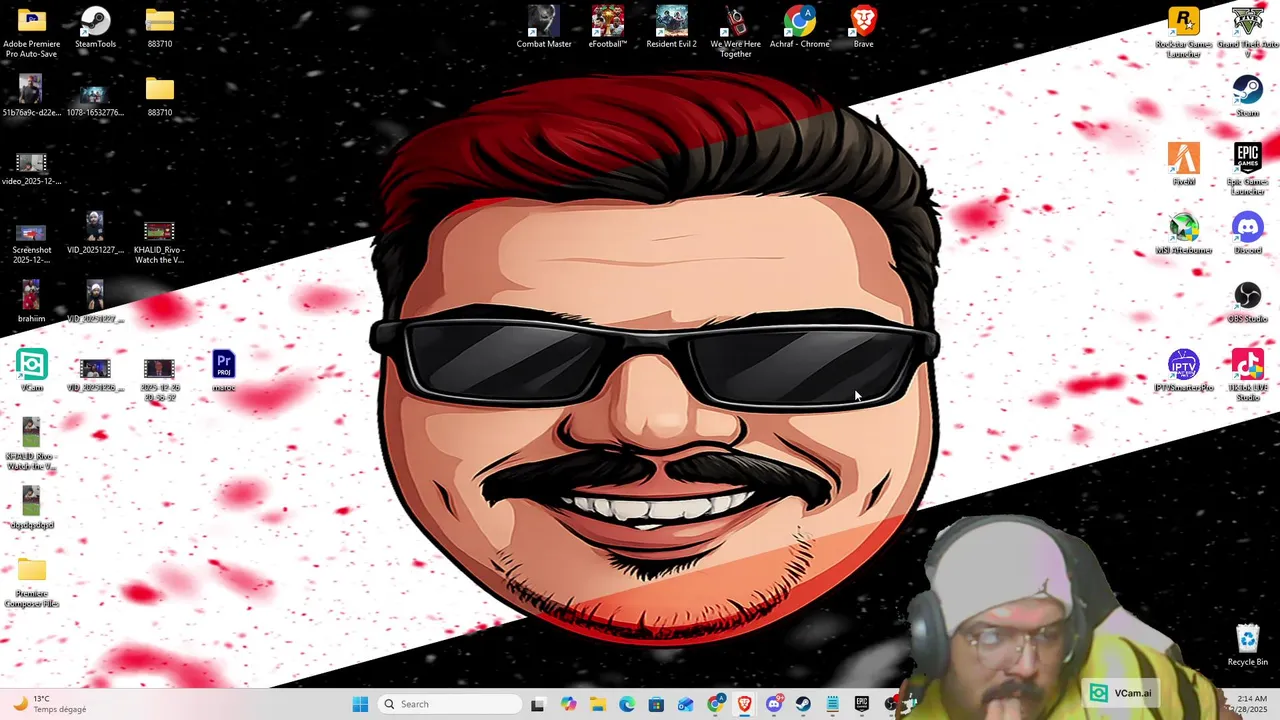
Task: Launch SteamTools desktop shortcut
Action: tap(95, 27)
